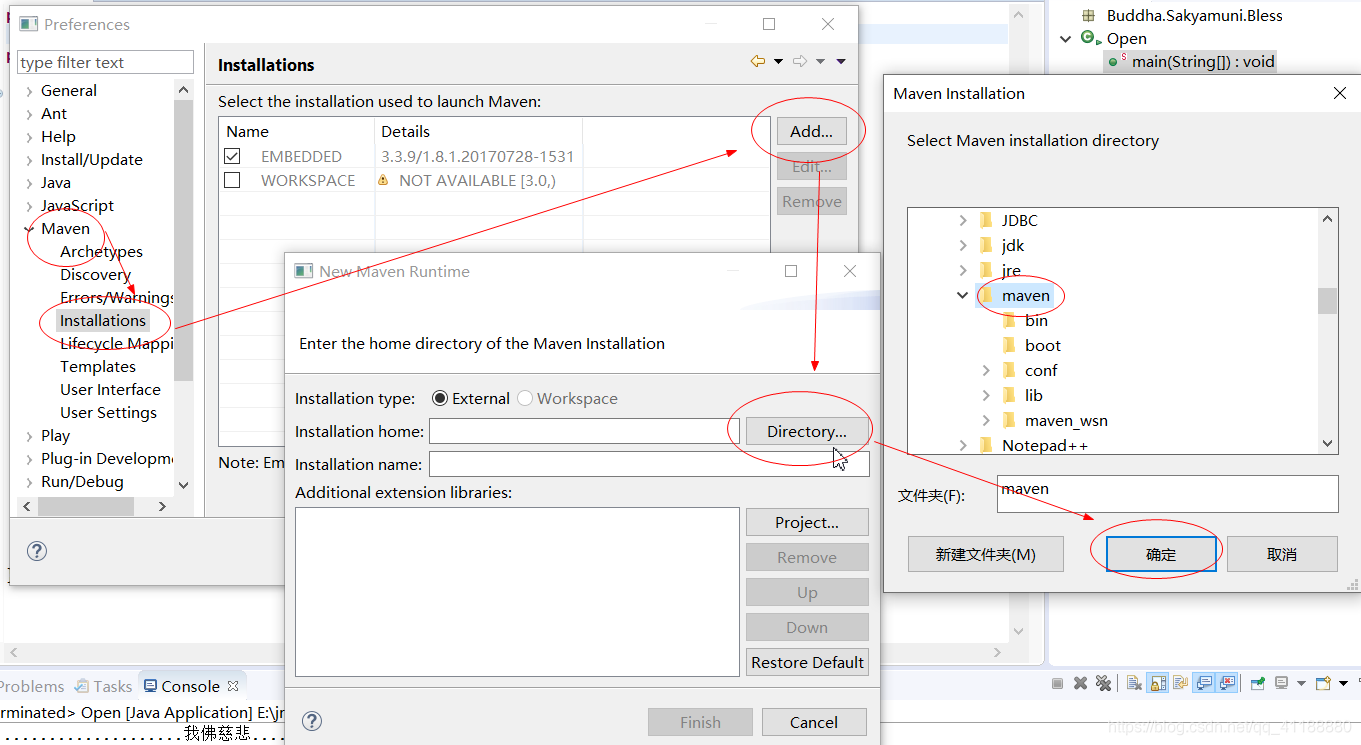Click Restore Default button
The image size is (1361, 745).
[807, 662]
